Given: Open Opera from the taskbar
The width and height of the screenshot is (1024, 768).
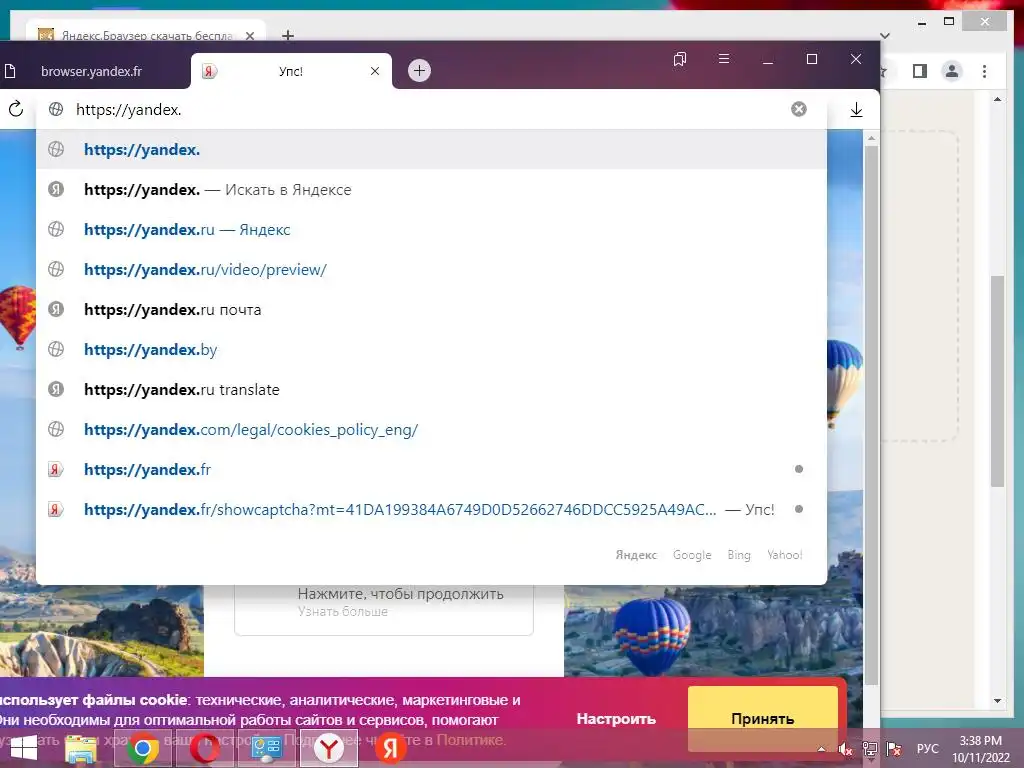Looking at the screenshot, I should point(204,748).
